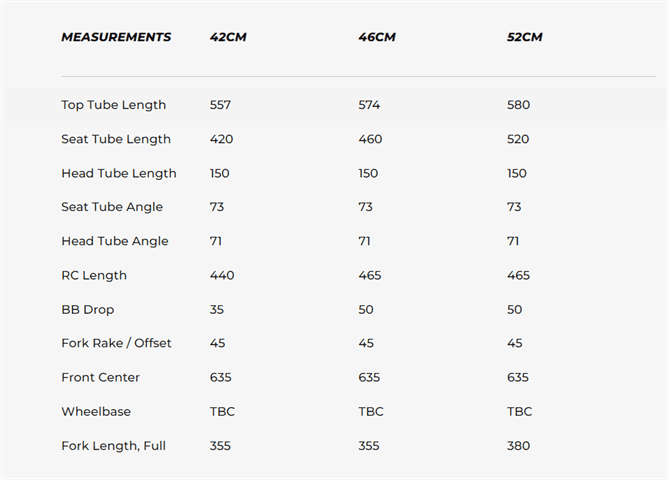Select the 46CM size column header
This screenshot has height=480, width=668.
click(x=377, y=37)
